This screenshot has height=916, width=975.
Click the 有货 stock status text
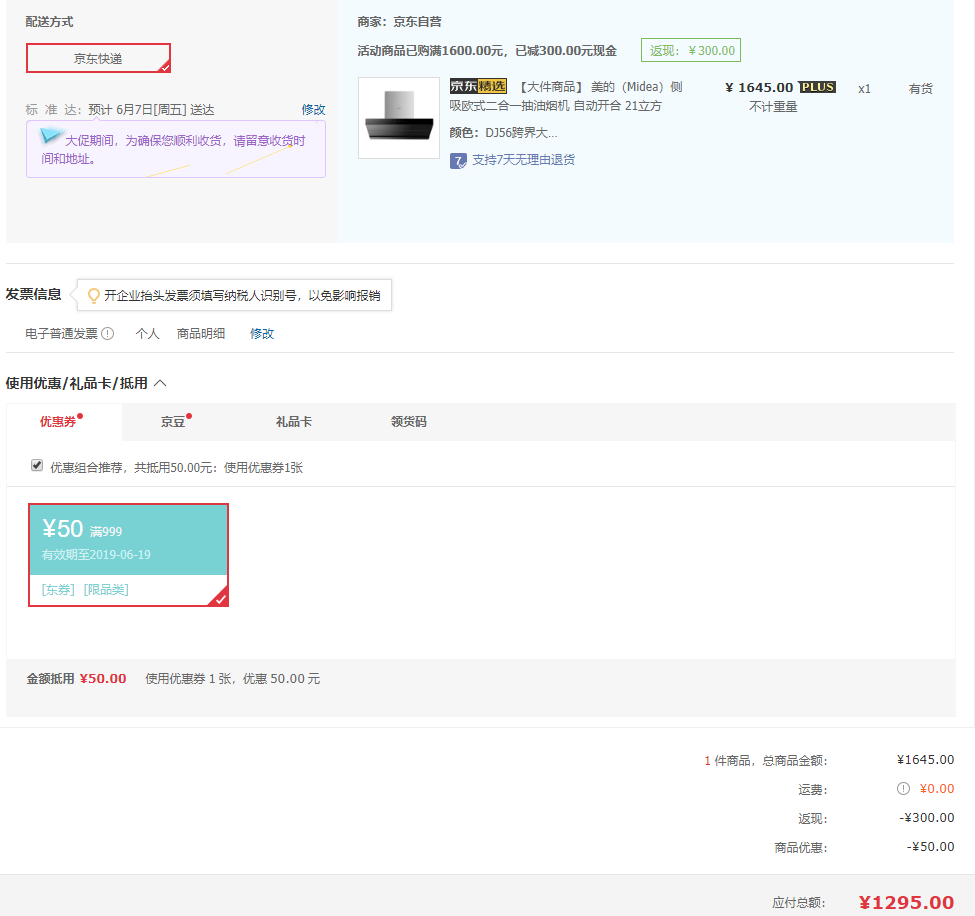pos(920,89)
